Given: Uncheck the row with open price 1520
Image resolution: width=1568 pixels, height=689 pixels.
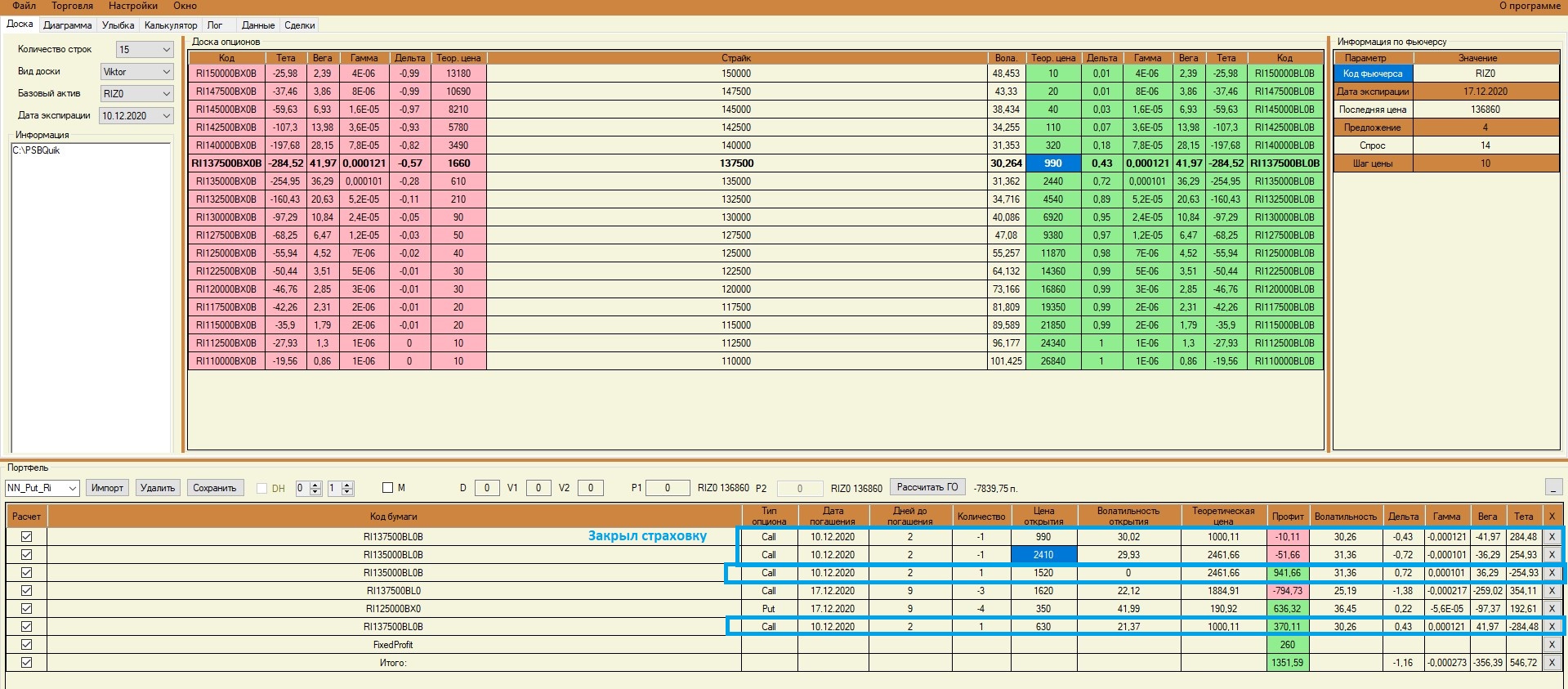Looking at the screenshot, I should [x=26, y=573].
